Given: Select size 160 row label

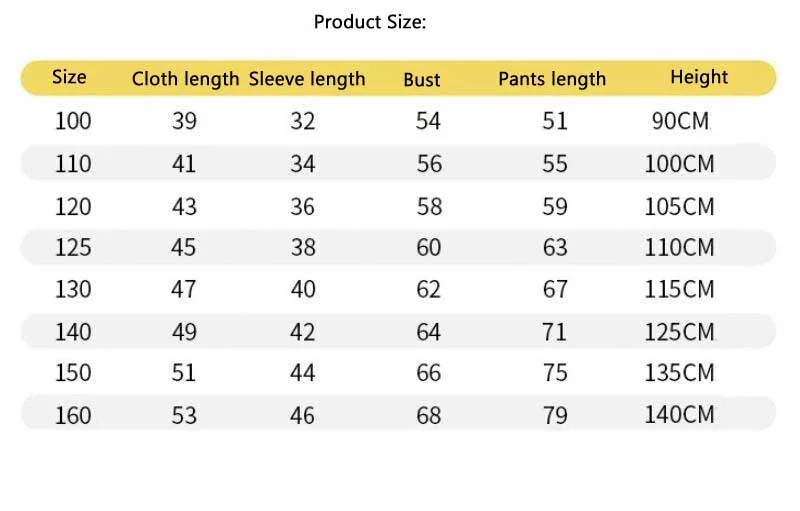Looking at the screenshot, I should [x=73, y=415].
